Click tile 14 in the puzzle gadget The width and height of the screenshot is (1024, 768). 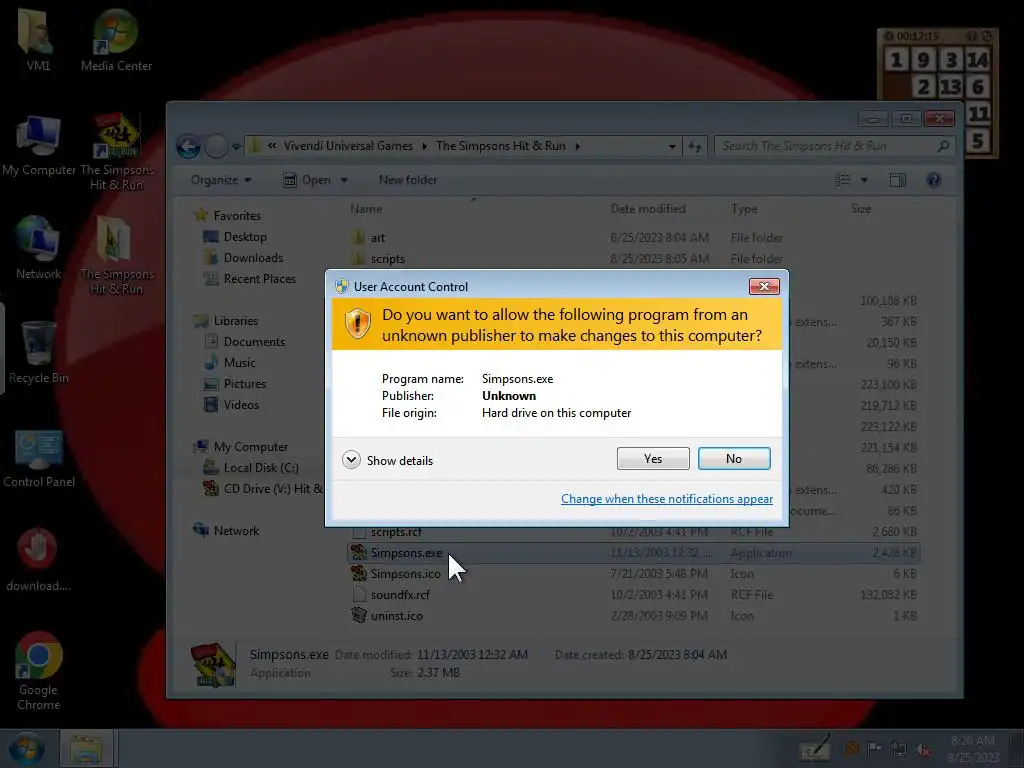[x=978, y=59]
